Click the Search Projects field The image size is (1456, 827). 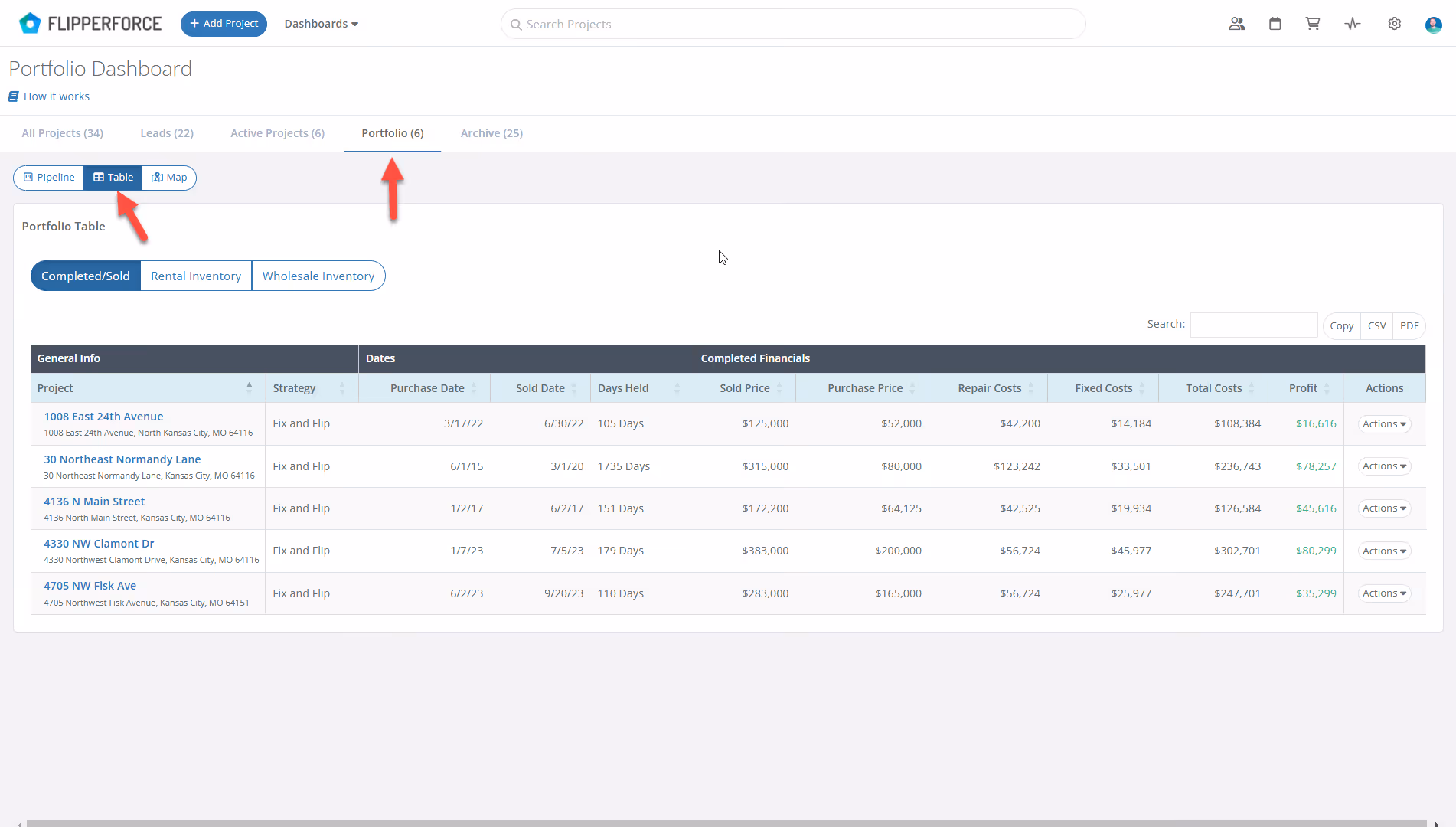point(793,24)
